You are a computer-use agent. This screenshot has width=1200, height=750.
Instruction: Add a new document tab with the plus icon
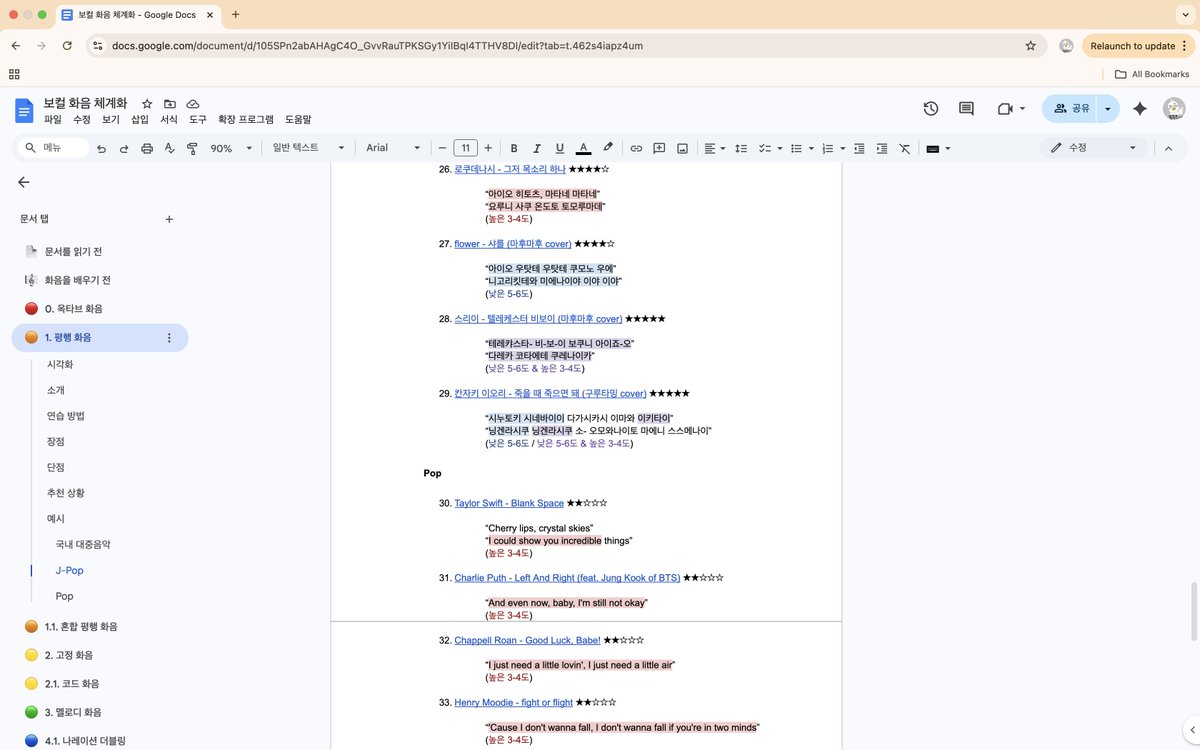click(169, 219)
